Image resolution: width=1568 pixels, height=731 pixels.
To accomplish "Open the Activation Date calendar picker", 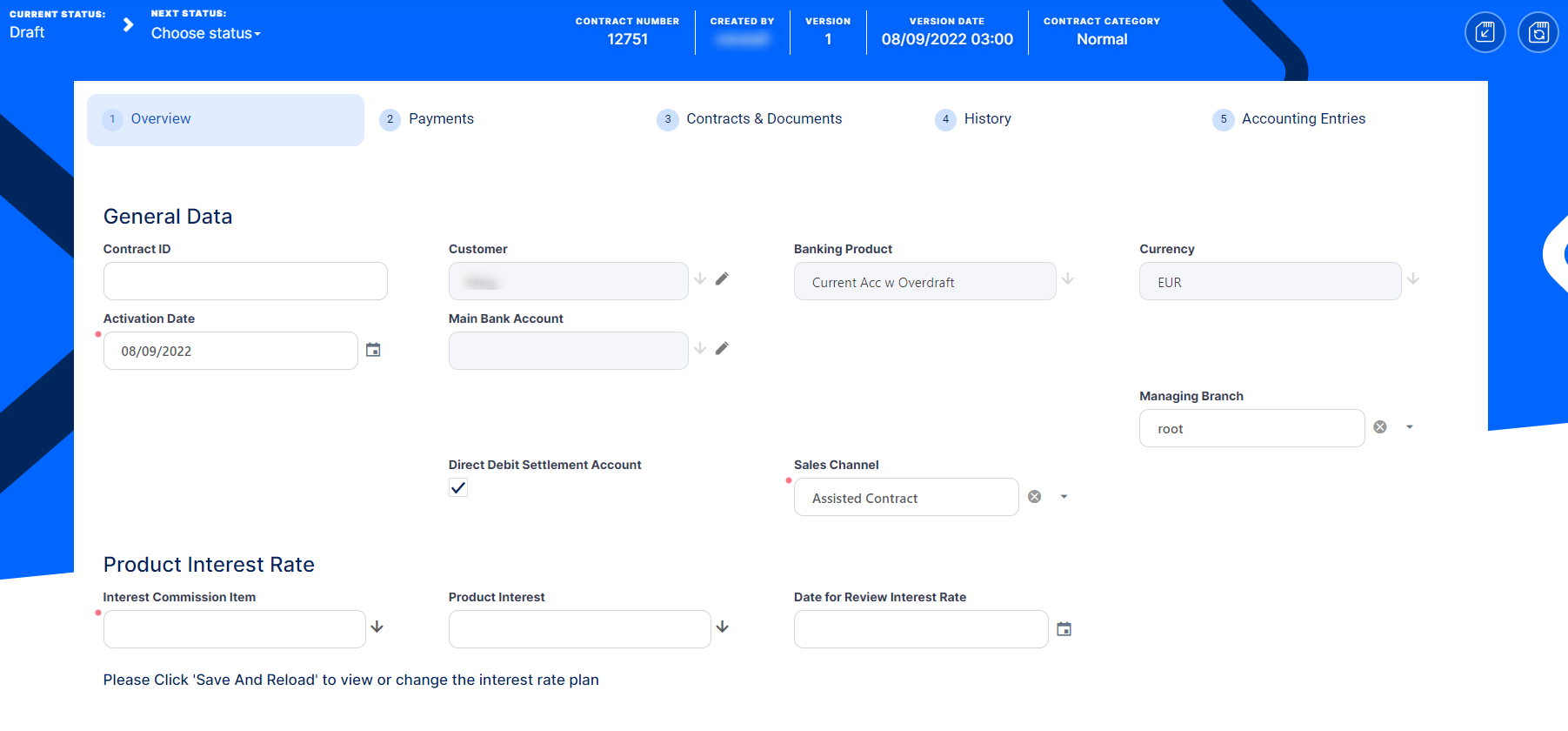I will point(373,350).
